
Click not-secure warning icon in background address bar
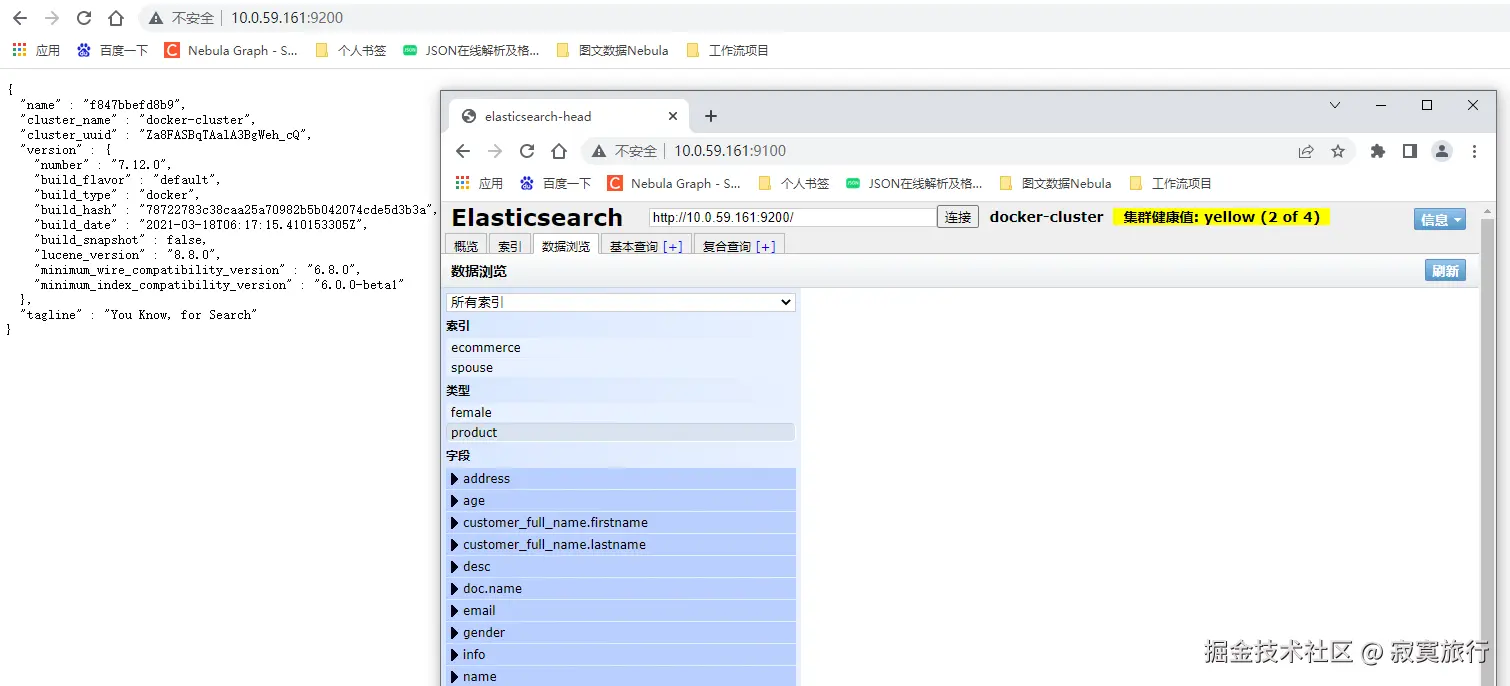[154, 18]
